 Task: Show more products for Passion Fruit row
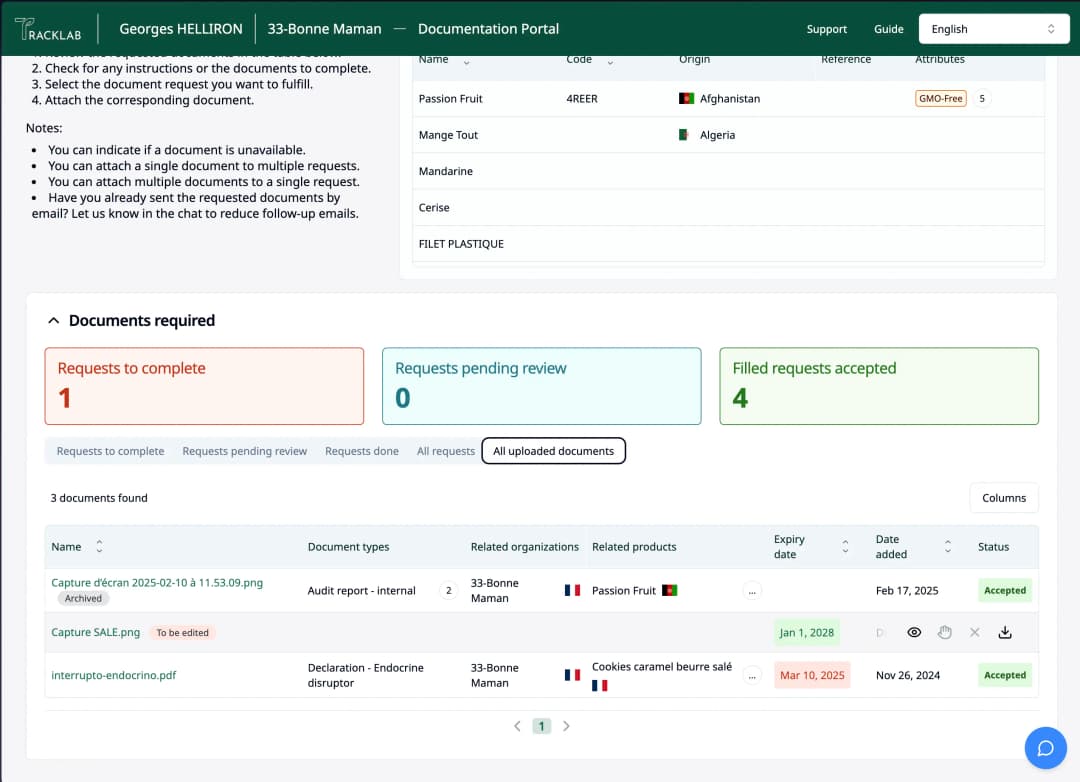(x=752, y=591)
